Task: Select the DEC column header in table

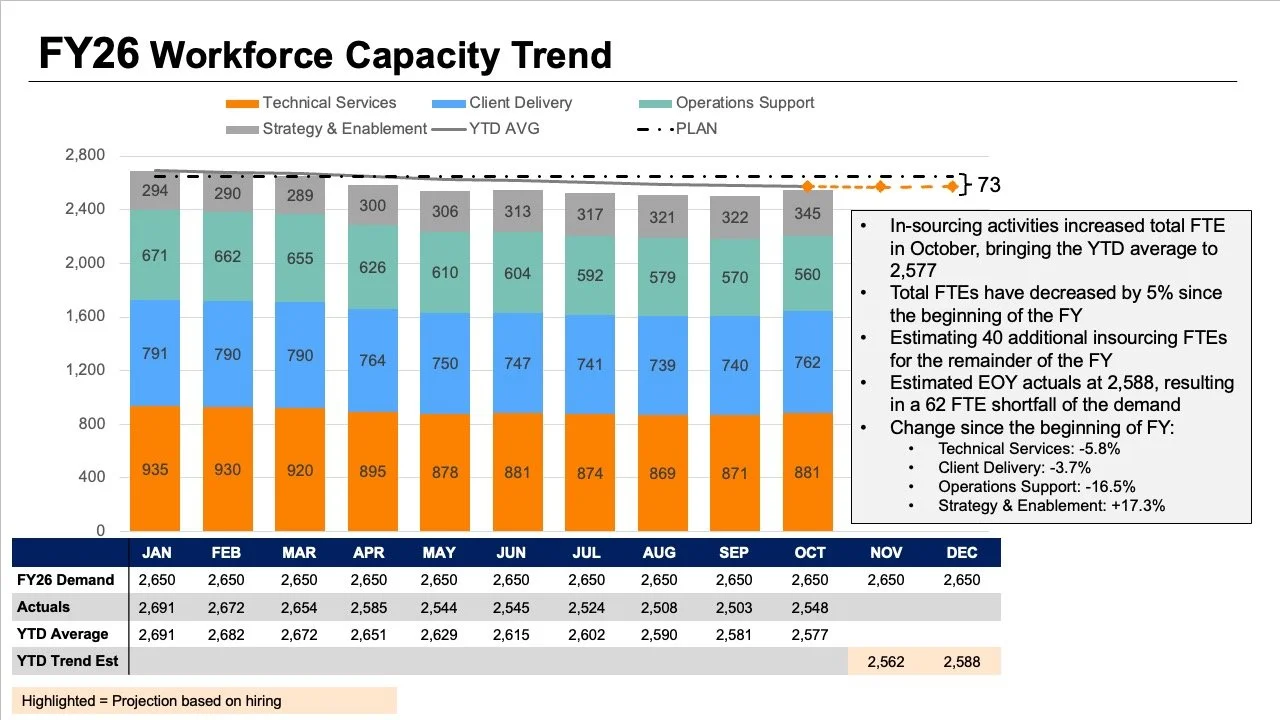Action: pos(961,552)
